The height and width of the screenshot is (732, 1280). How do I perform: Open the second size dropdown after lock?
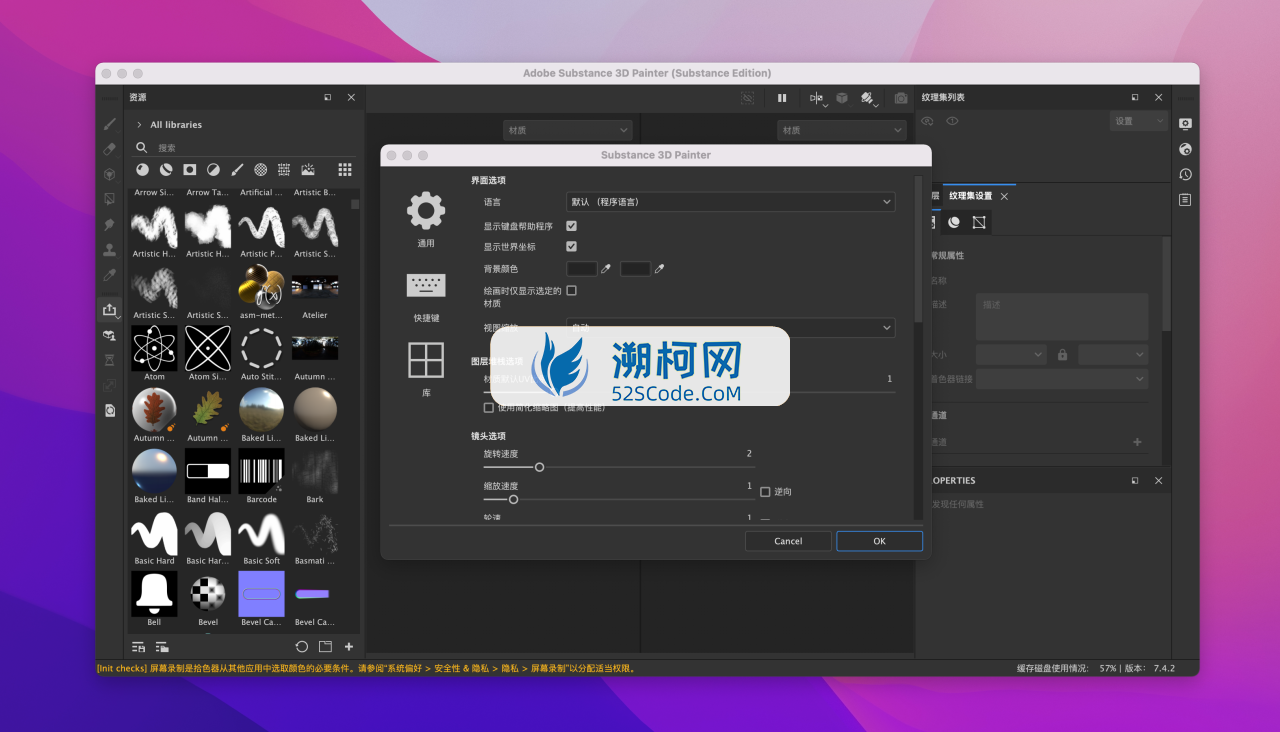[1113, 354]
